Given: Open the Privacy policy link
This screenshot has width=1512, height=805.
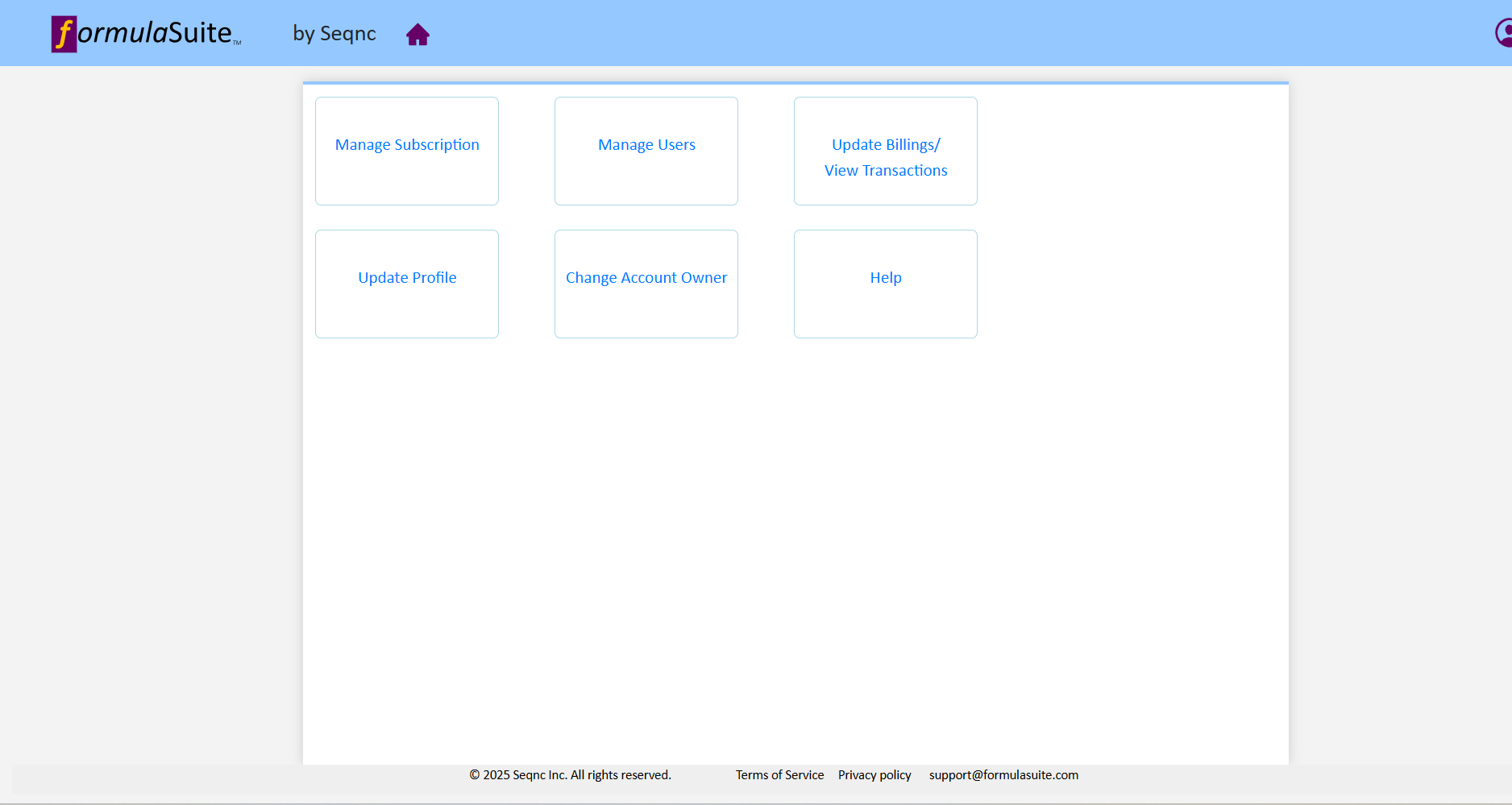Looking at the screenshot, I should 874,774.
